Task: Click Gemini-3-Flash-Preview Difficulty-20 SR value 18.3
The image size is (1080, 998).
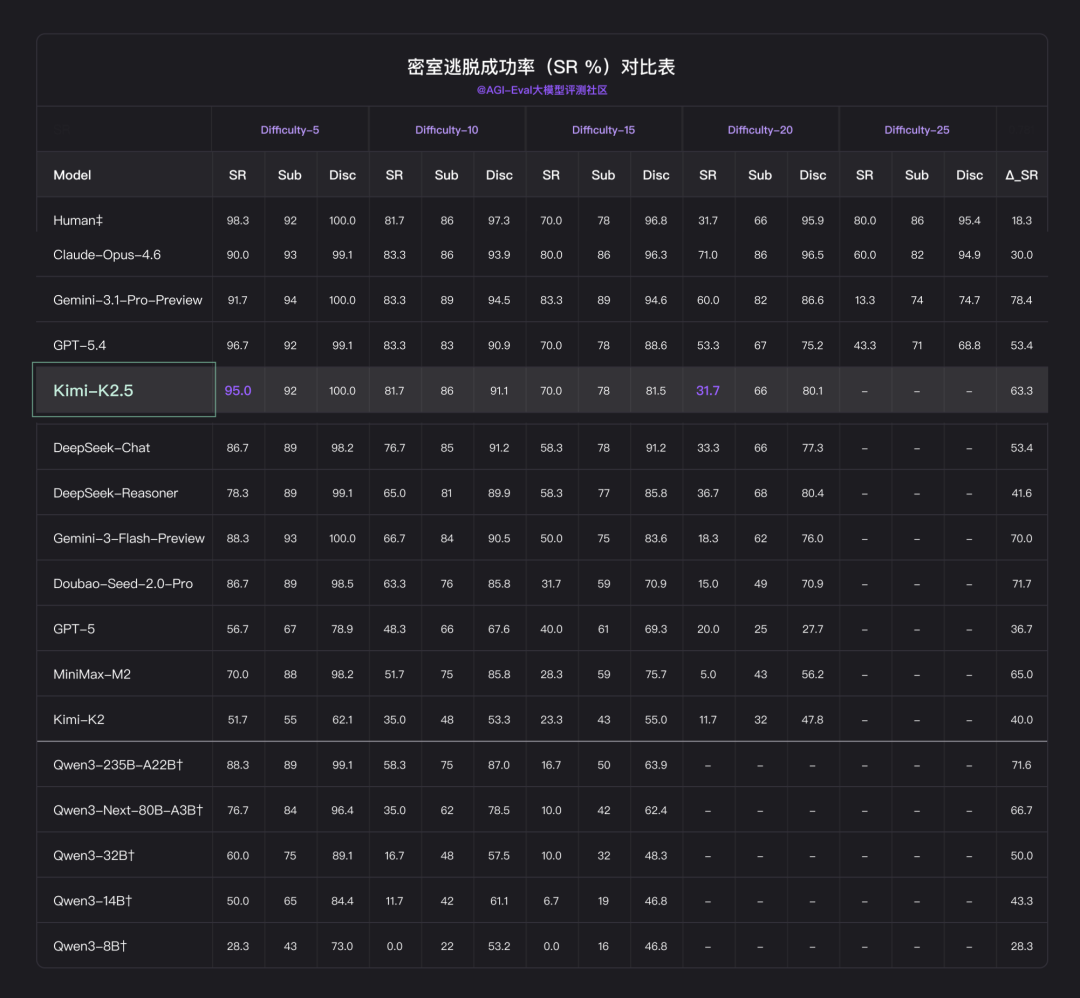Action: pyautogui.click(x=708, y=539)
